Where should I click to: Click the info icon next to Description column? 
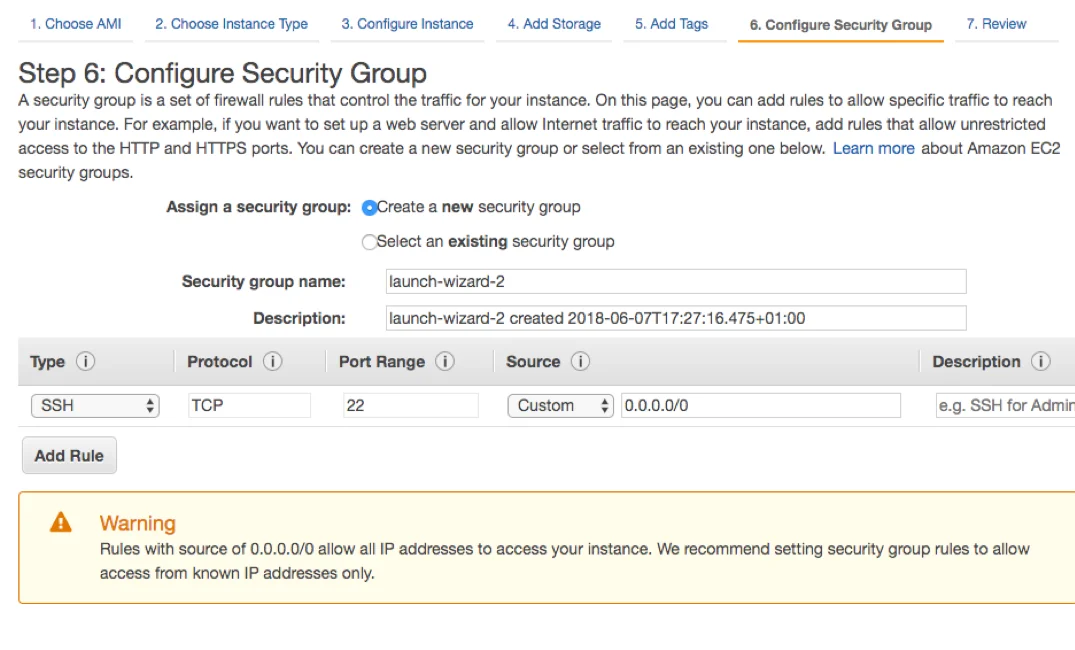coord(1041,361)
